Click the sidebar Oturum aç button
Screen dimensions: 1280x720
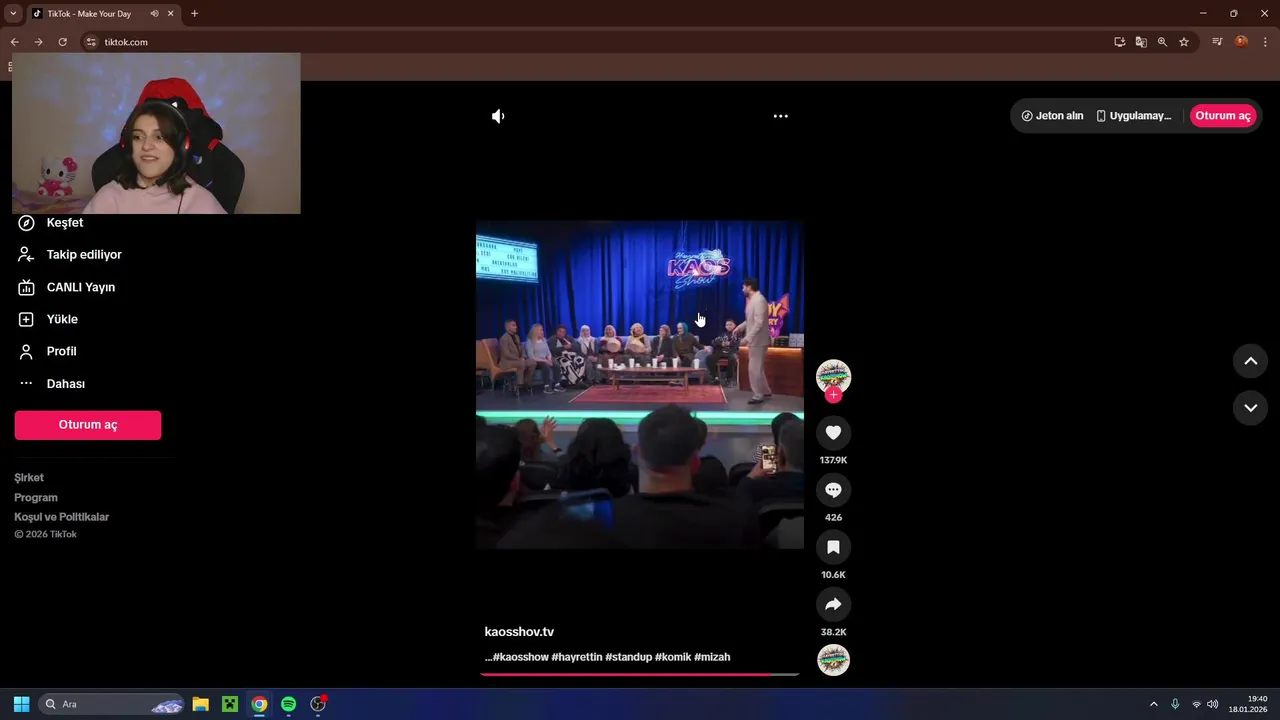click(x=88, y=425)
